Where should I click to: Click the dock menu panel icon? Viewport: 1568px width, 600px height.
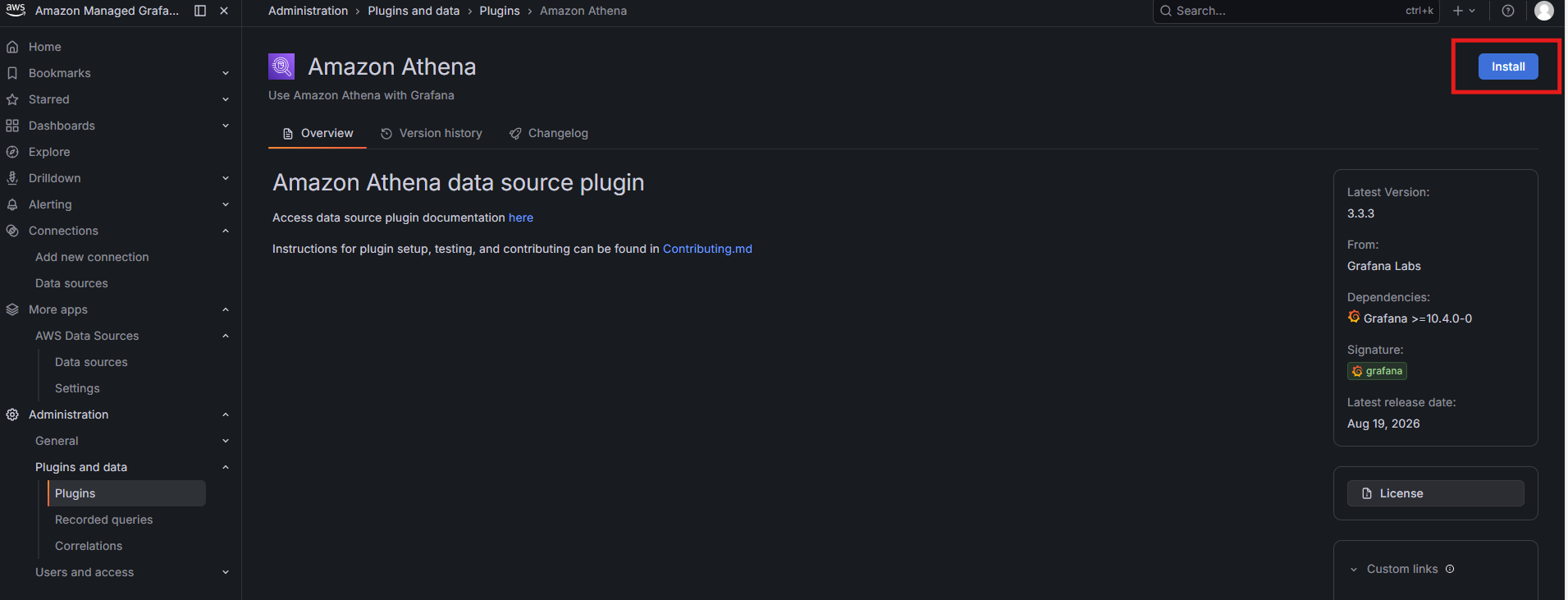200,11
